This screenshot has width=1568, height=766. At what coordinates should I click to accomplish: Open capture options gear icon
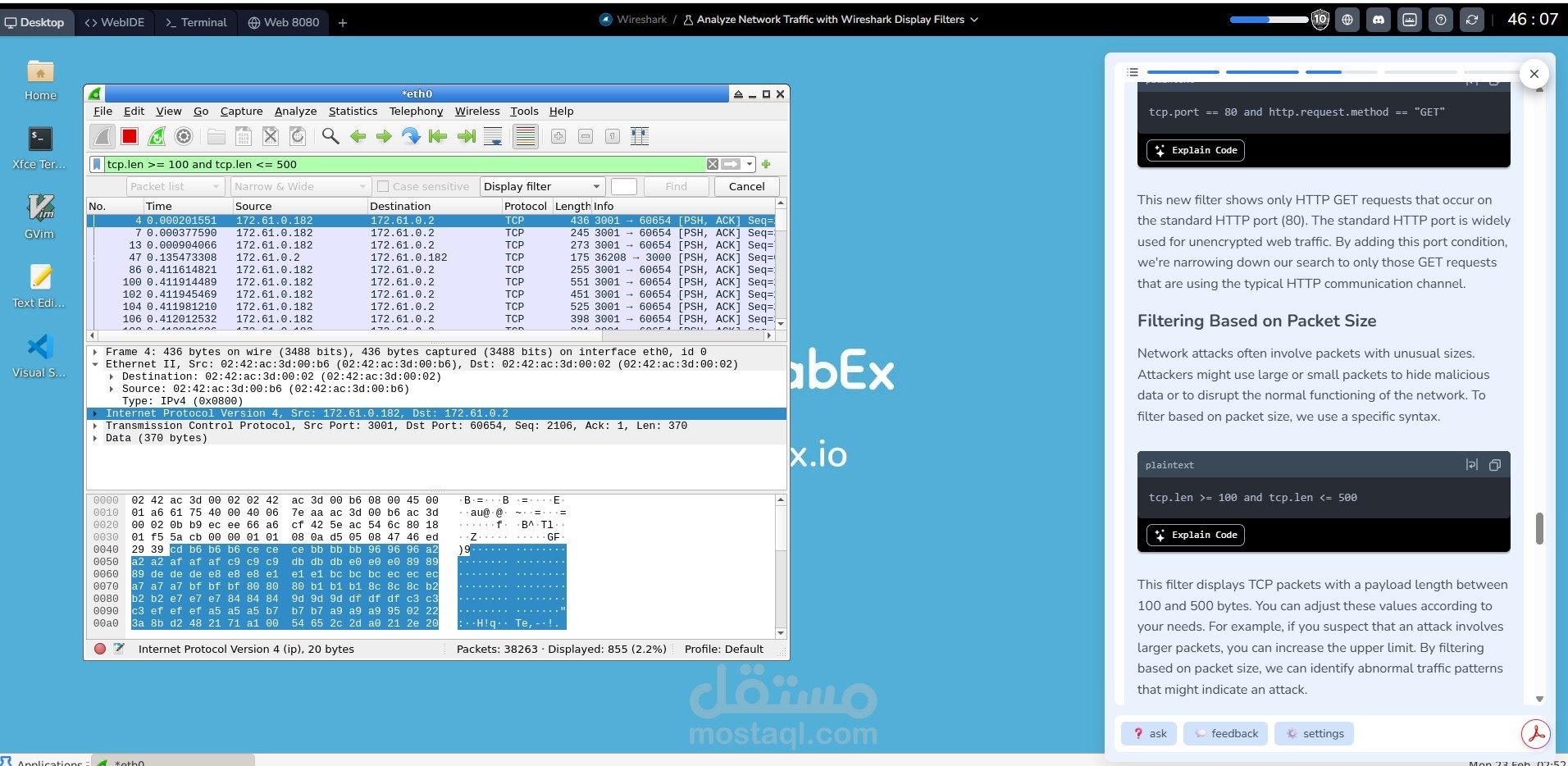pyautogui.click(x=184, y=136)
